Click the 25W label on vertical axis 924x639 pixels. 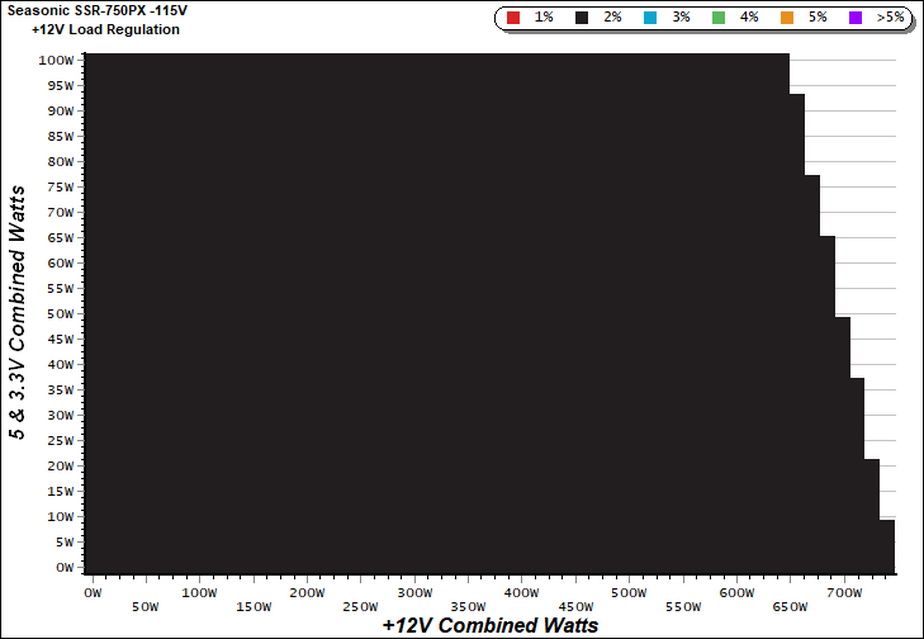point(61,440)
